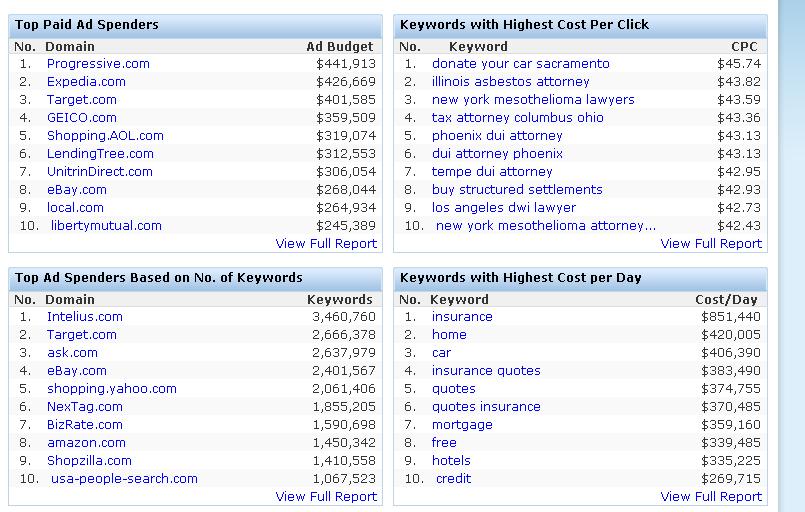Open the Expedia.com domain link
805x512 pixels.
86,82
